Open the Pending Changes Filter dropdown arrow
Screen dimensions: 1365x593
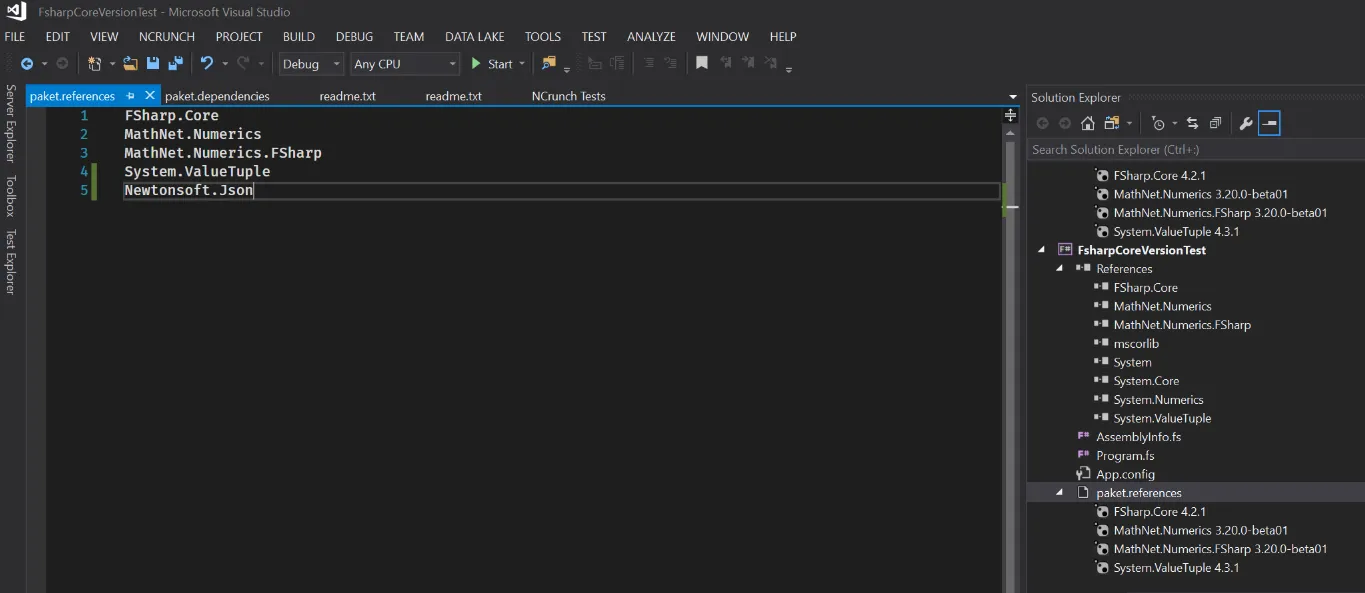coord(1174,124)
